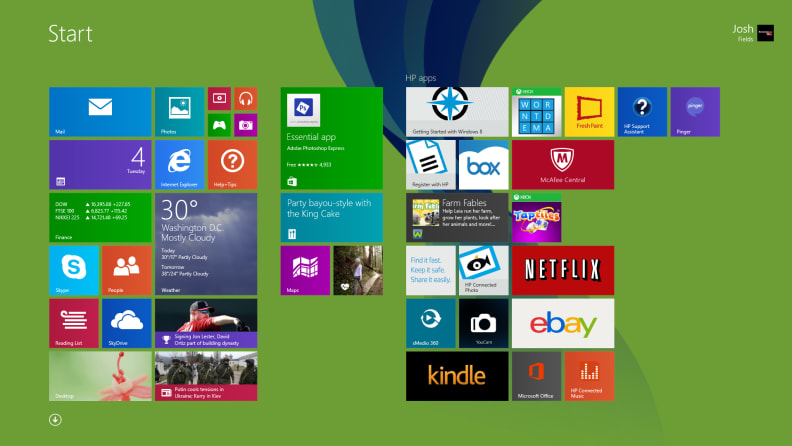The image size is (792, 446).
Task: Open the McAfee Central tile
Action: pos(563,165)
